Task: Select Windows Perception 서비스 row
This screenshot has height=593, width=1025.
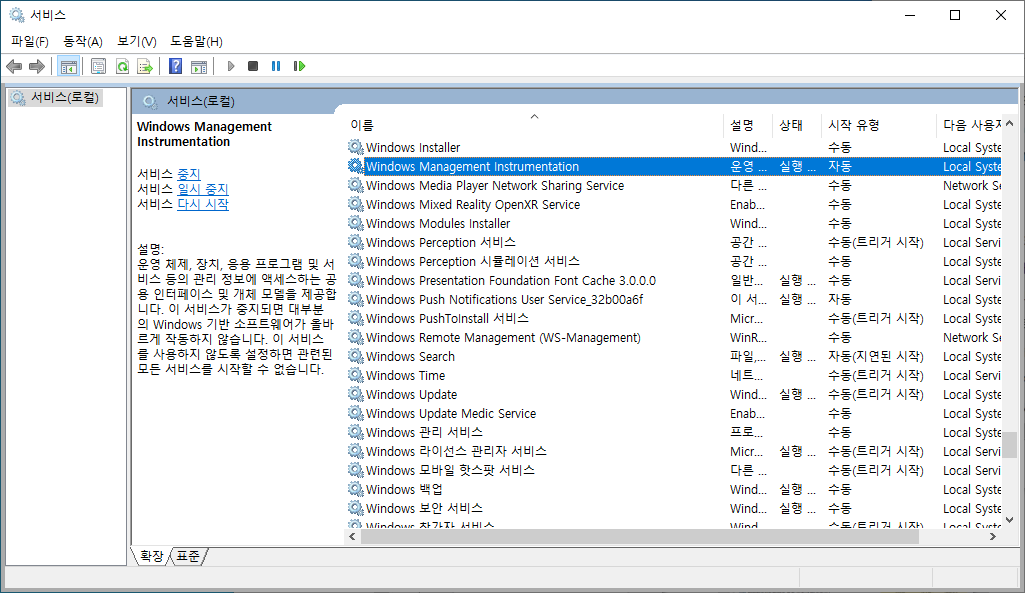Action: [x=674, y=243]
